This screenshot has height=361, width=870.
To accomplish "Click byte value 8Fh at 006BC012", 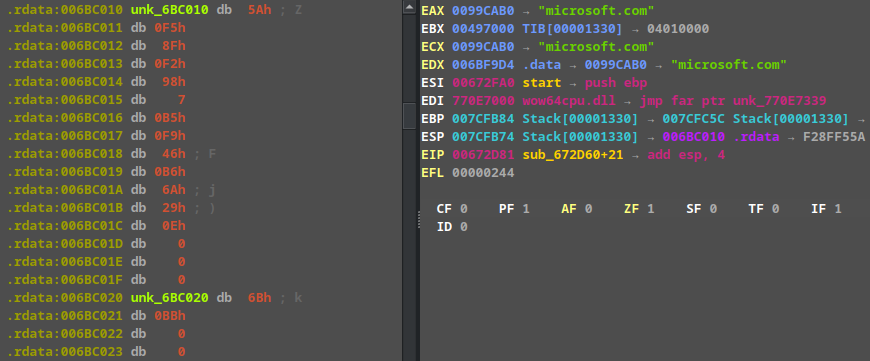I will tap(174, 46).
